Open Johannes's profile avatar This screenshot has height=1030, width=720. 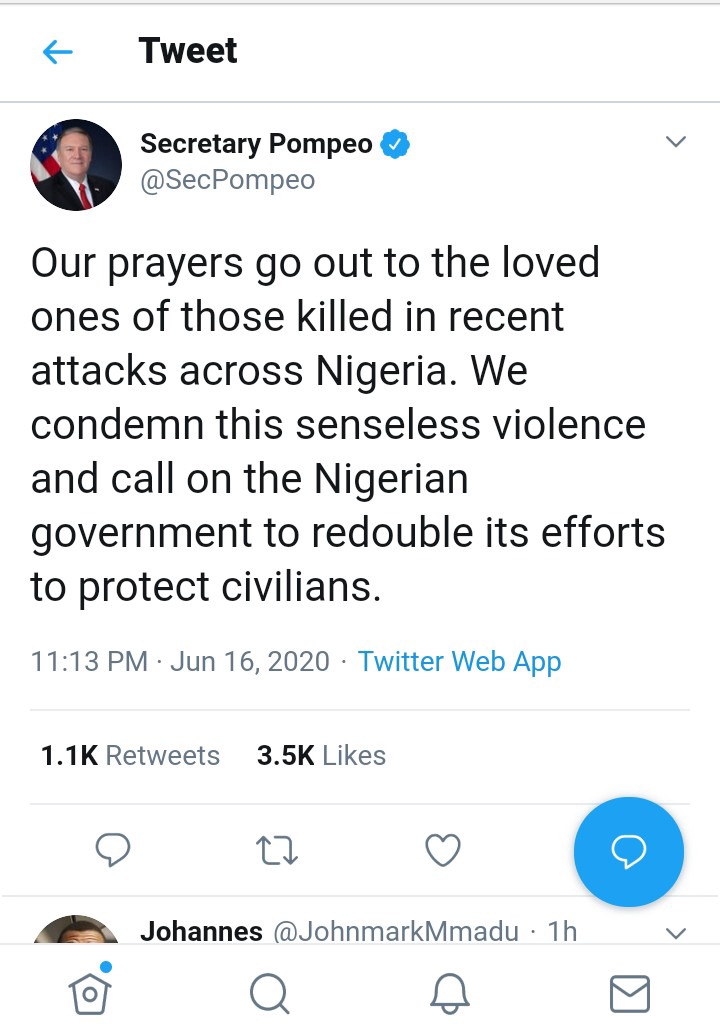pos(76,930)
